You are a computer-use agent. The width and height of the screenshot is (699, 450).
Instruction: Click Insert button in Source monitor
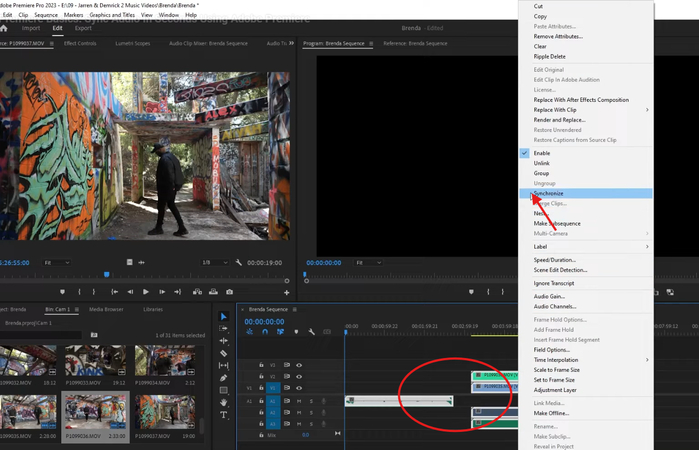[x=197, y=292]
